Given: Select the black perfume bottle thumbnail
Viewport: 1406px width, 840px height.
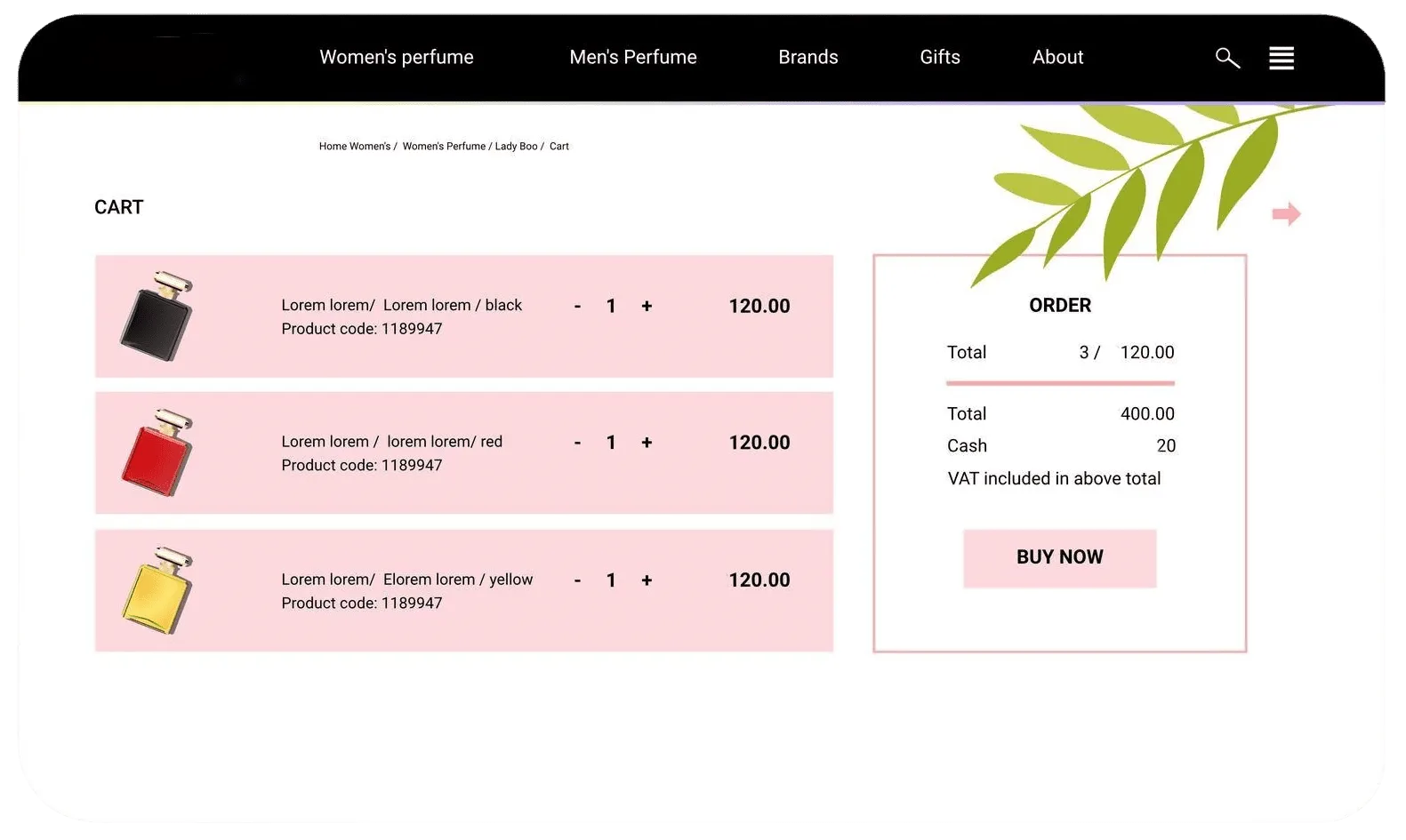Looking at the screenshot, I should [x=157, y=316].
